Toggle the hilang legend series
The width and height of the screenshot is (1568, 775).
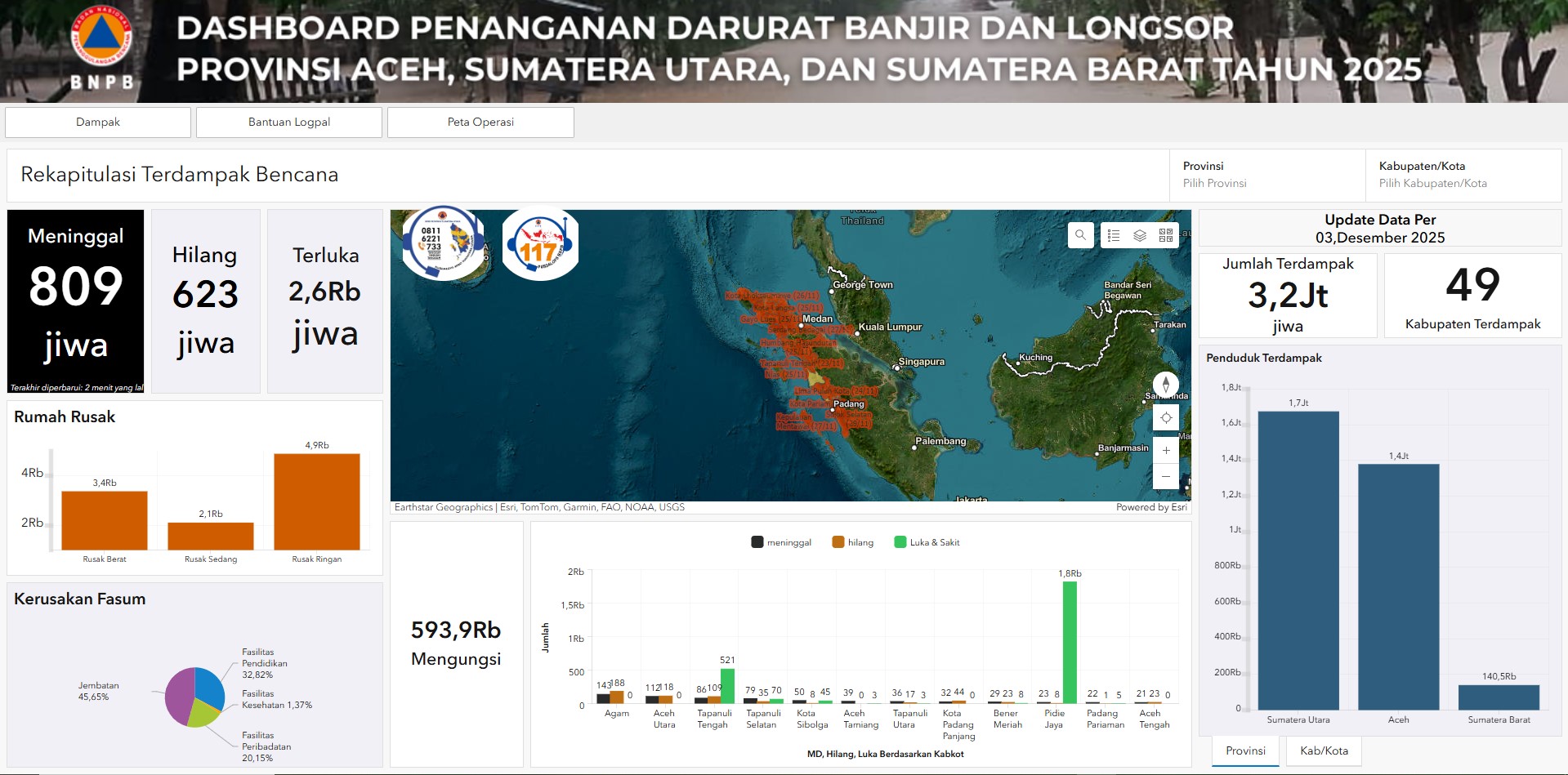(x=853, y=542)
